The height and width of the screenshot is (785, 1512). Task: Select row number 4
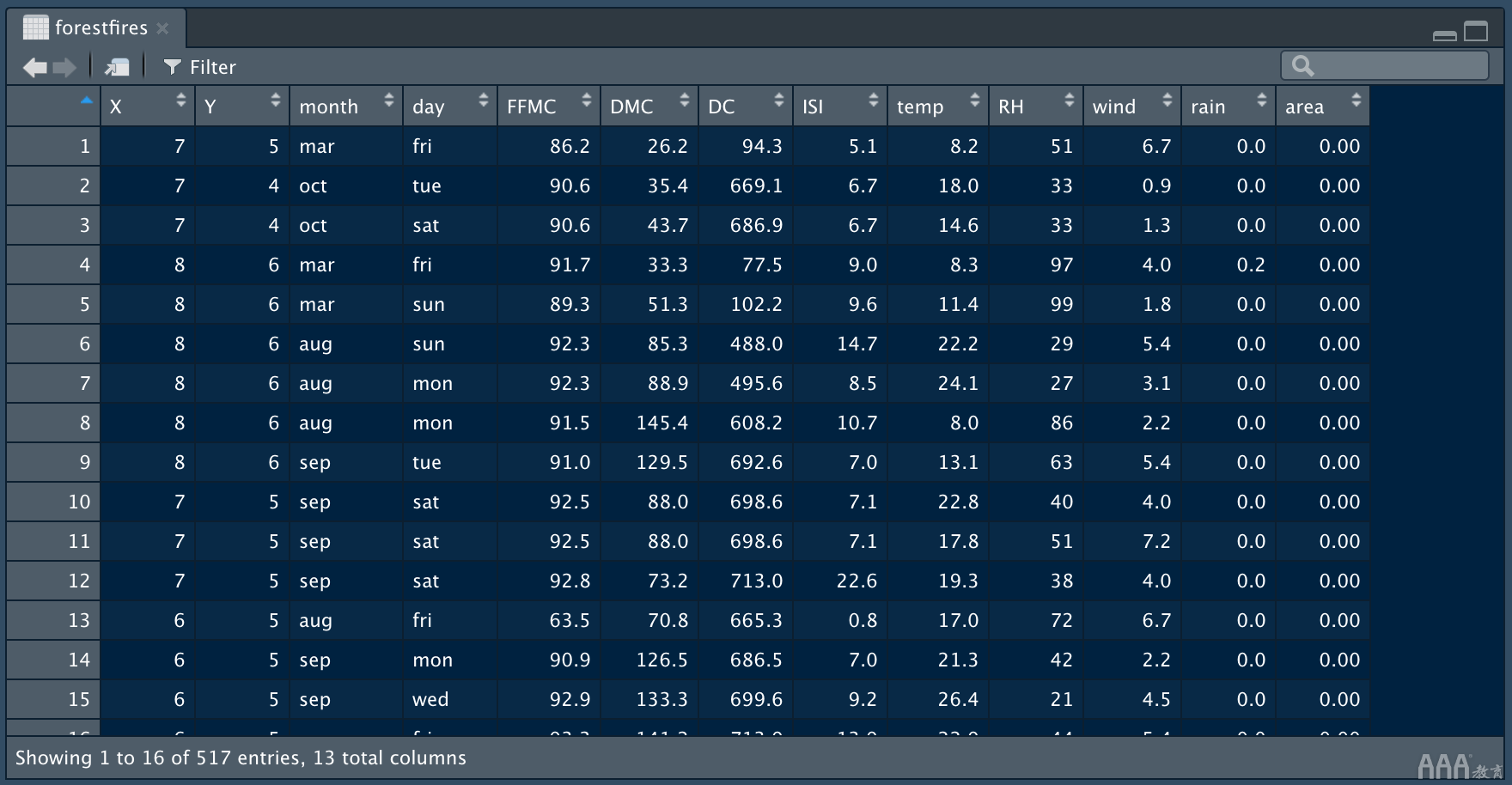click(53, 265)
